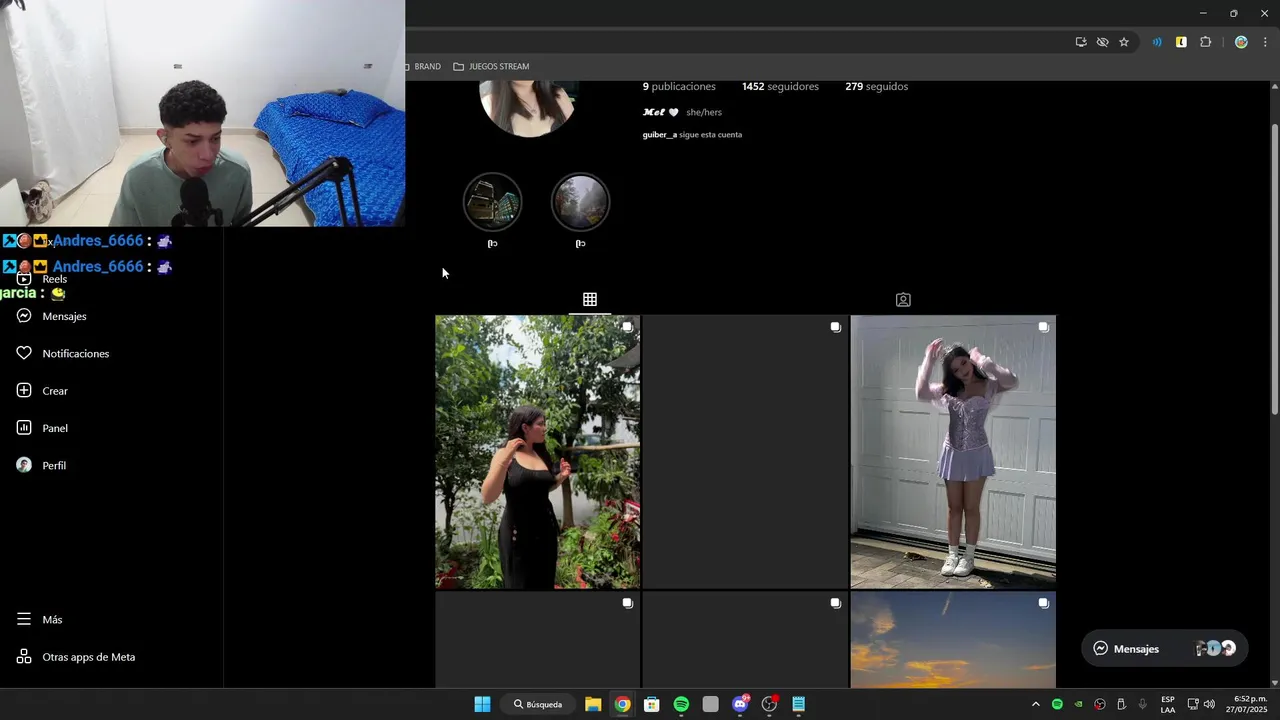Click the she/hers pronoun text
The width and height of the screenshot is (1280, 720).
click(704, 112)
